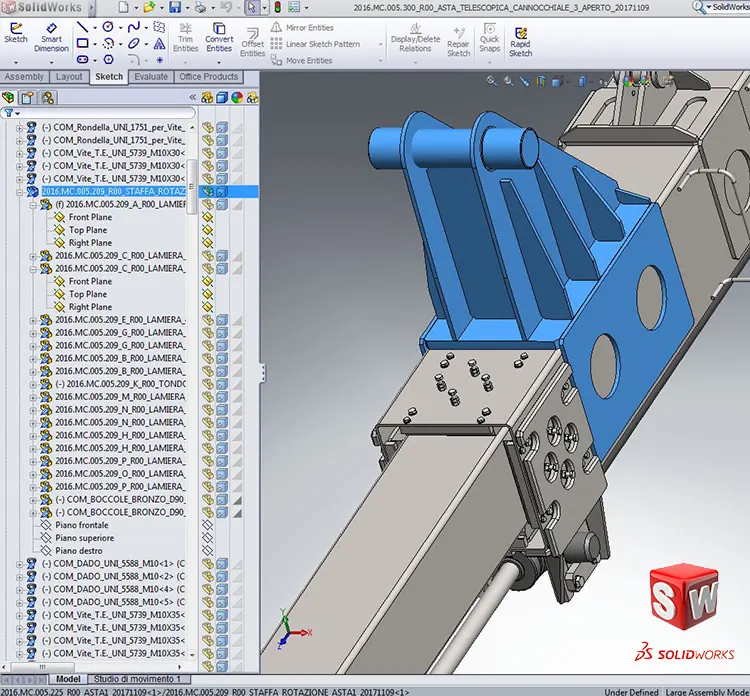The height and width of the screenshot is (696, 750).
Task: Select the Ellipse sketch tool
Action: [x=133, y=44]
